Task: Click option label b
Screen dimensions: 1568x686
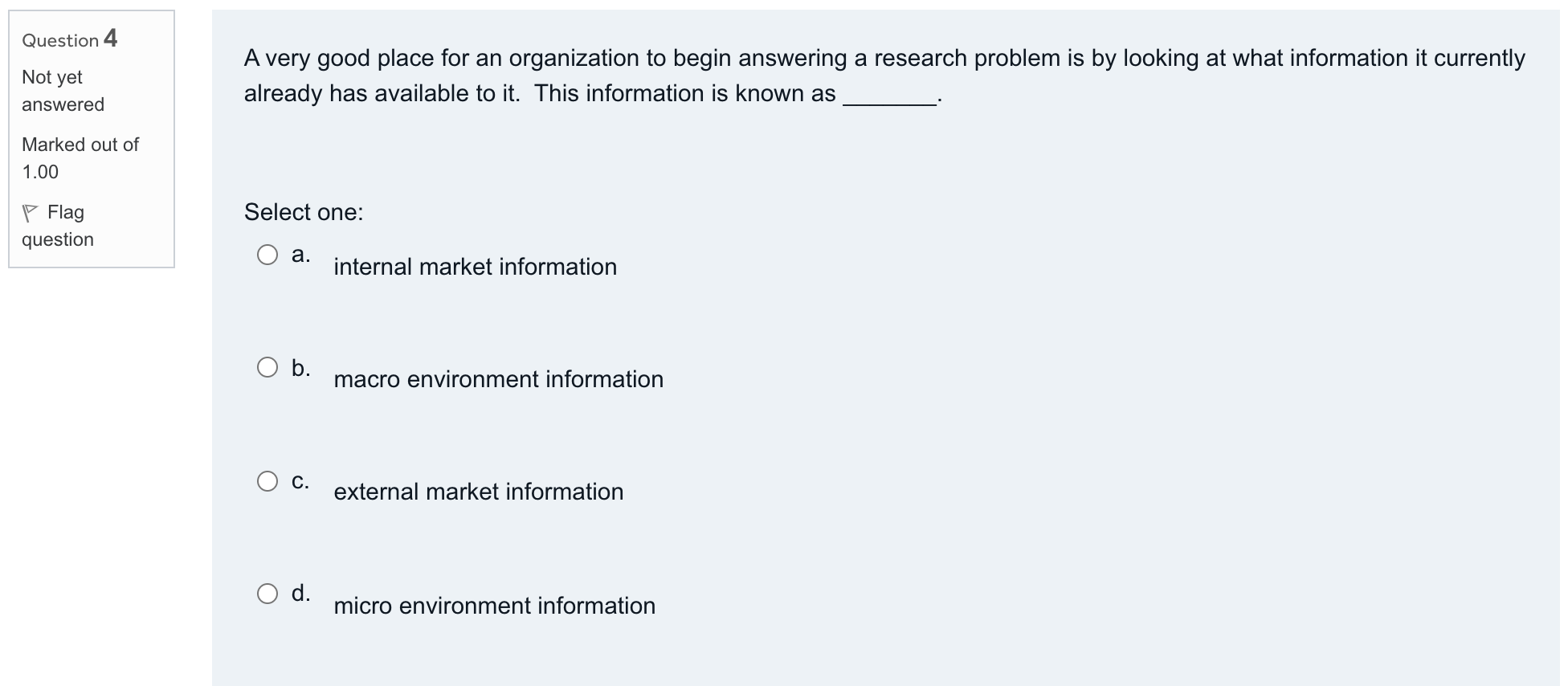Action: (300, 368)
